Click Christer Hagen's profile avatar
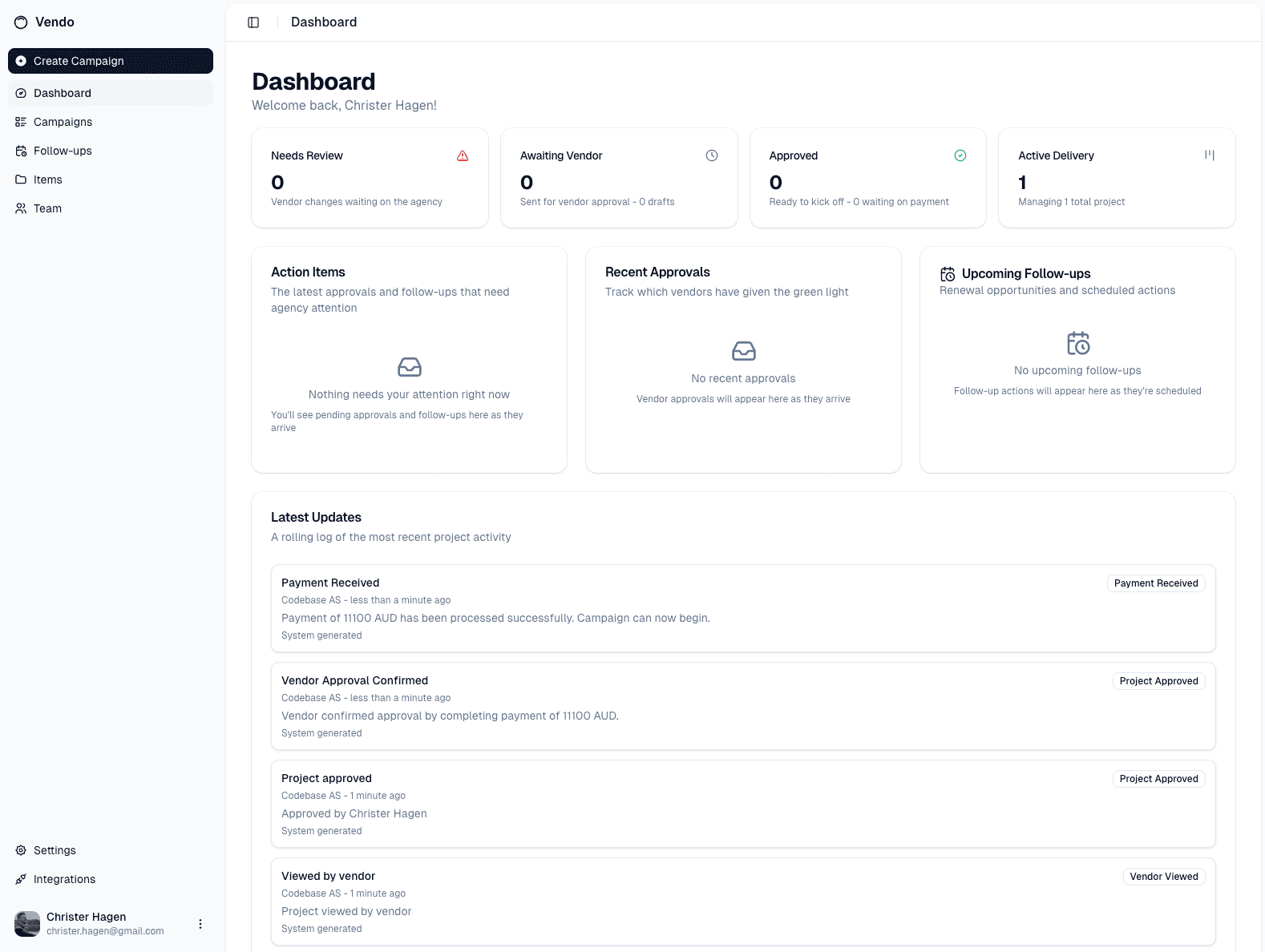This screenshot has height=952, width=1265. [27, 924]
